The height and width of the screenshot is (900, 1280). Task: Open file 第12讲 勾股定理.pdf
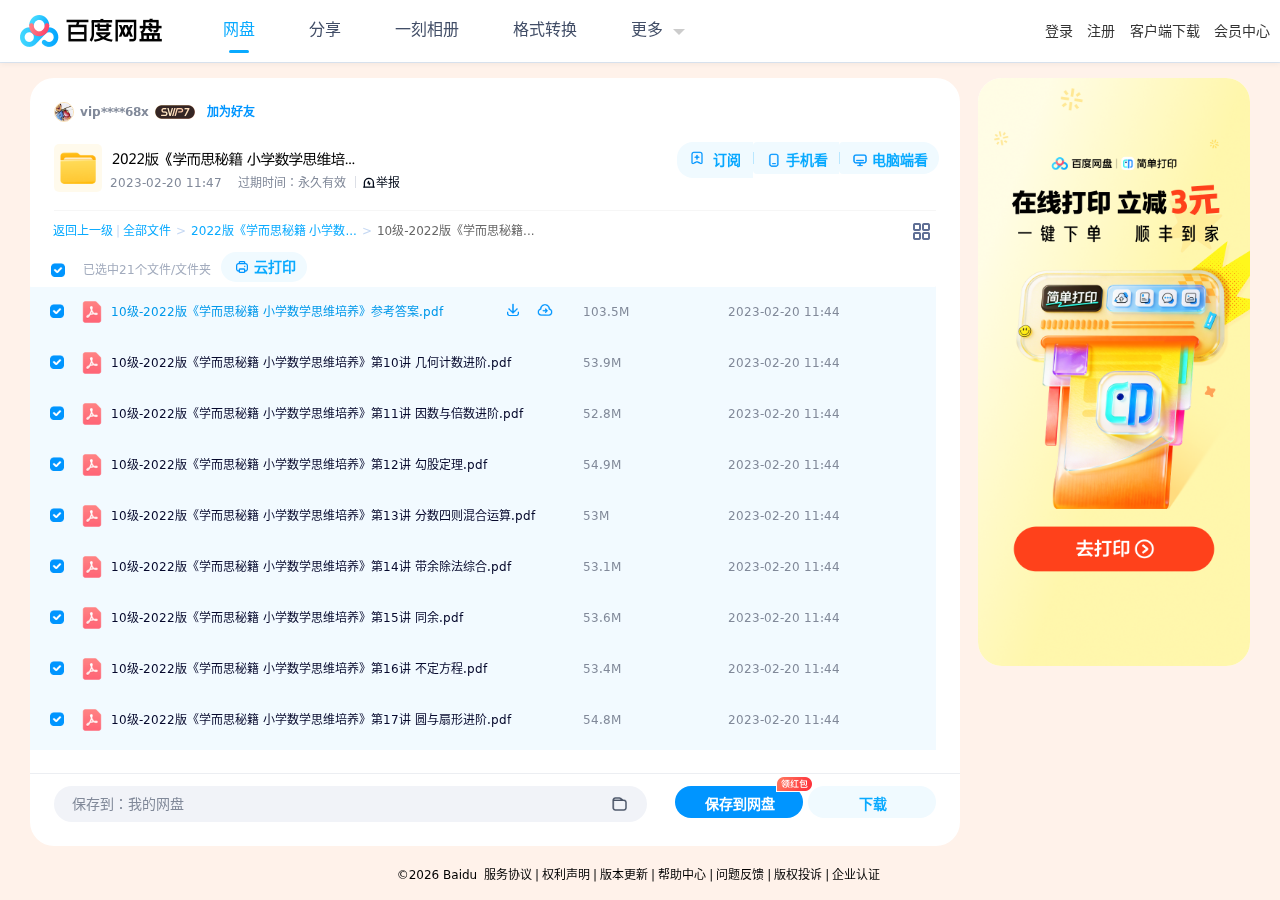click(299, 465)
